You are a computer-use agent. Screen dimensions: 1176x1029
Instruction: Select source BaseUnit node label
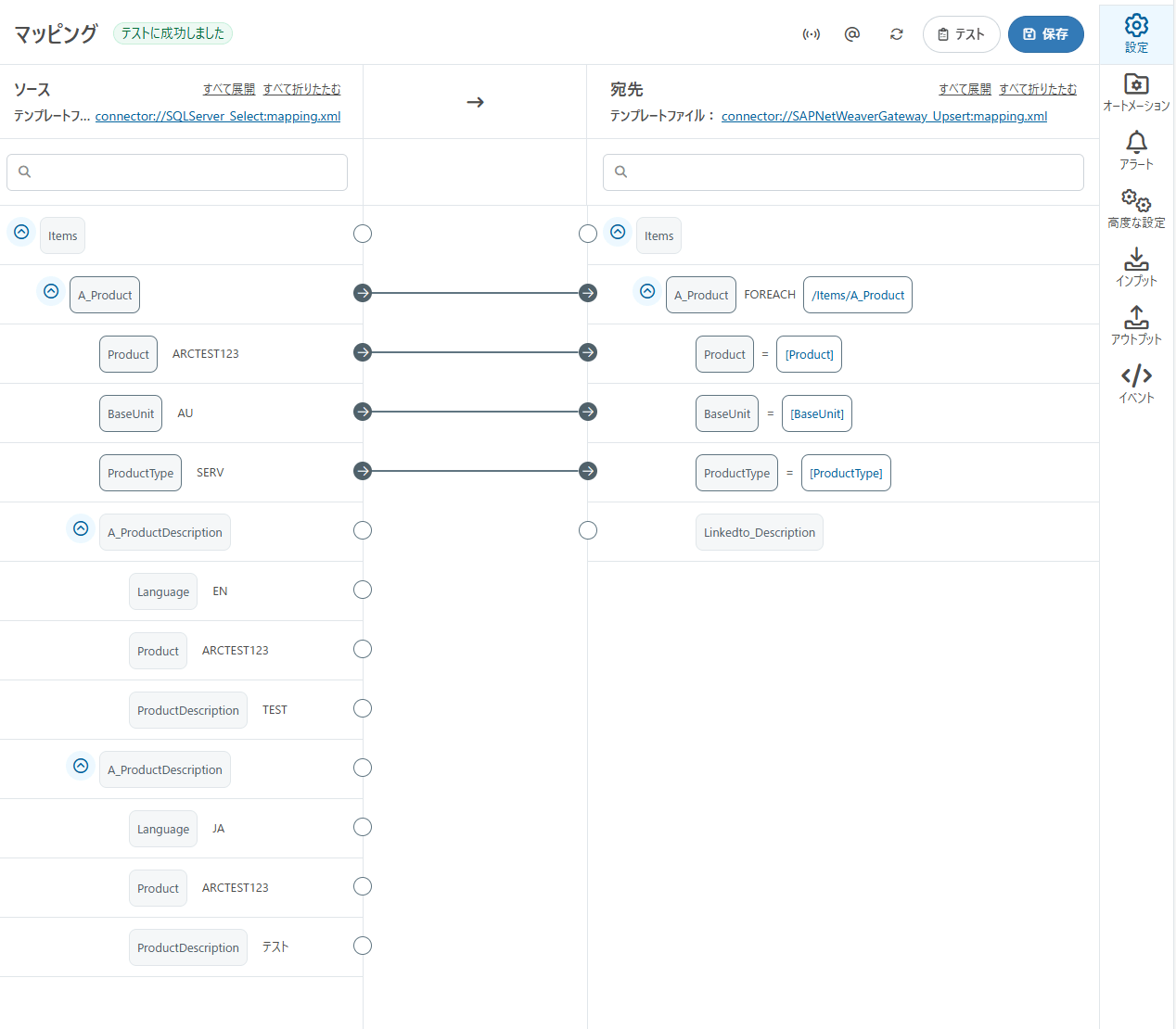coord(131,413)
